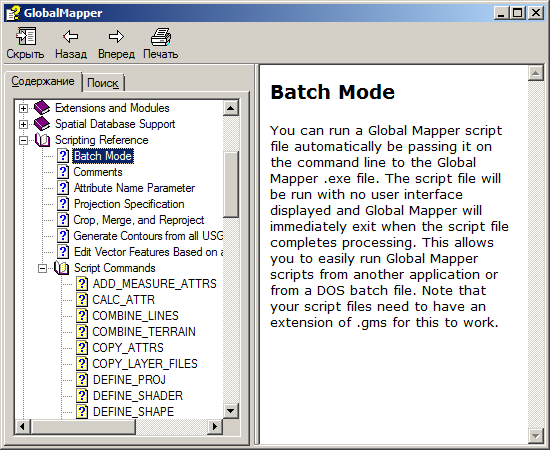550x450 pixels.
Task: Click the topic icon beside DEFINE_SHAPE
Action: [x=82, y=411]
